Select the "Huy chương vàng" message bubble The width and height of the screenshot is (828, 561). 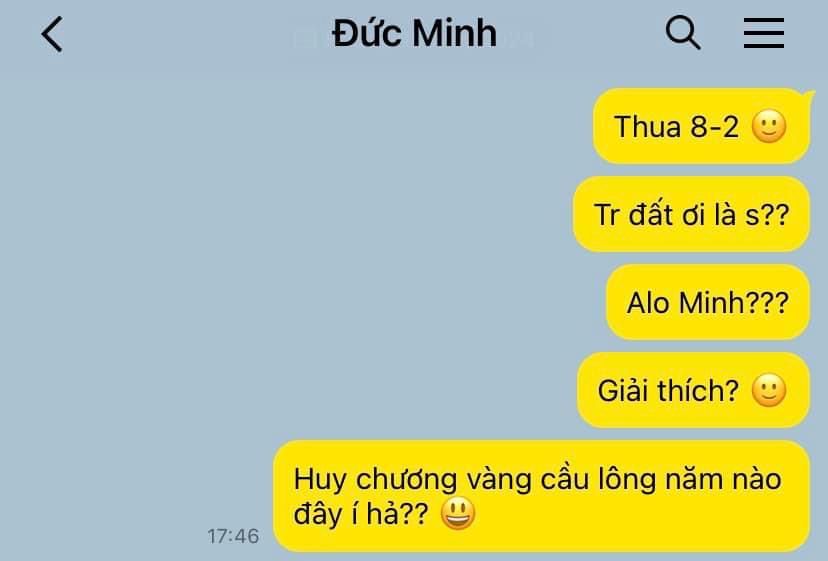542,496
